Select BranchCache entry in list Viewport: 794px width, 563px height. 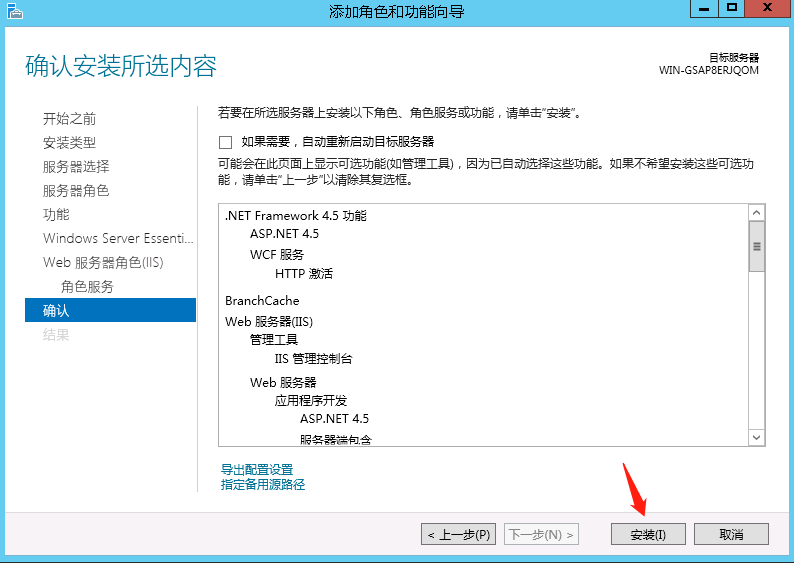click(262, 301)
